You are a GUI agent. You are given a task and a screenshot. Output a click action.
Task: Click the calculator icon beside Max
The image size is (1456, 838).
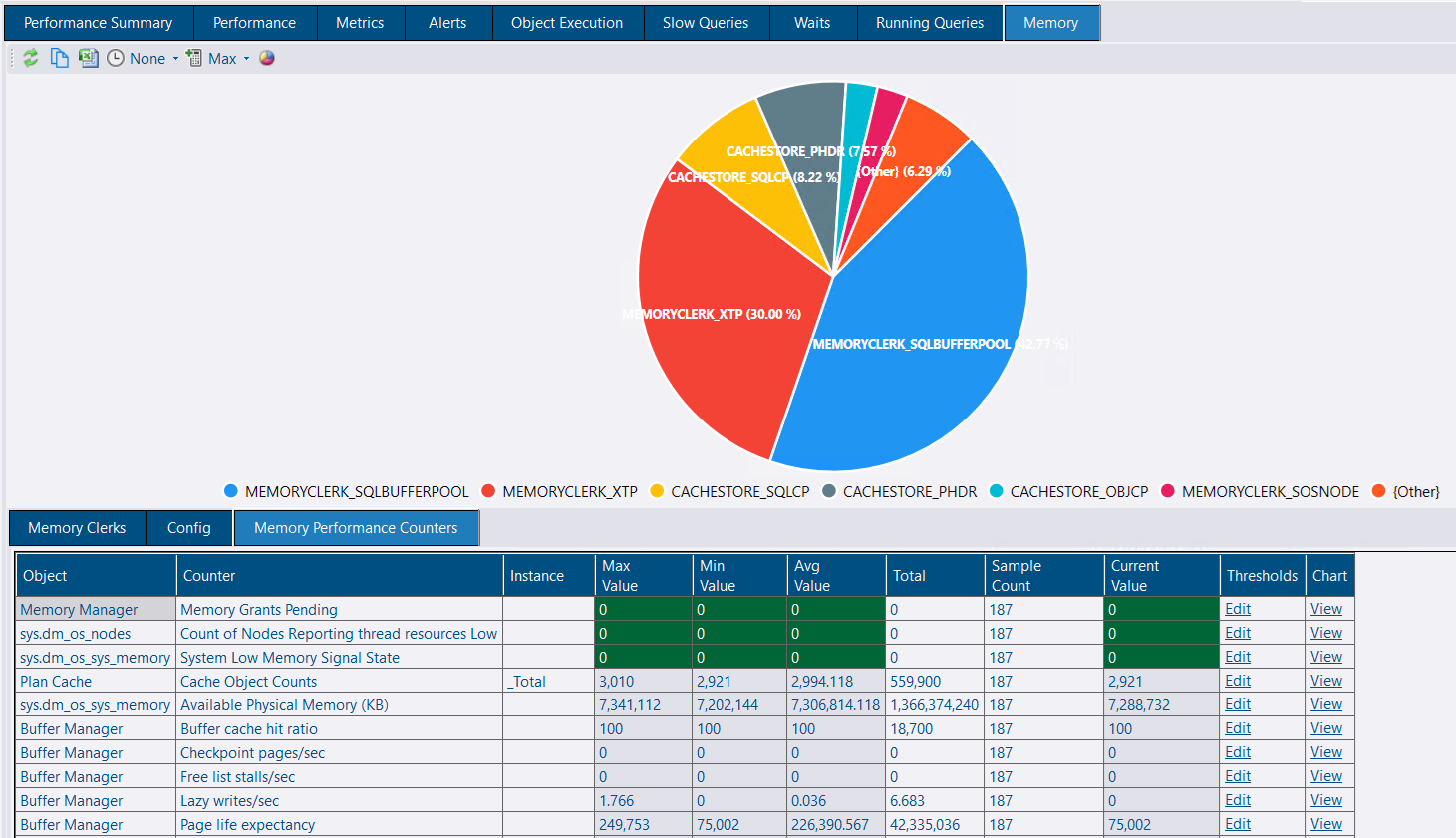[x=194, y=58]
